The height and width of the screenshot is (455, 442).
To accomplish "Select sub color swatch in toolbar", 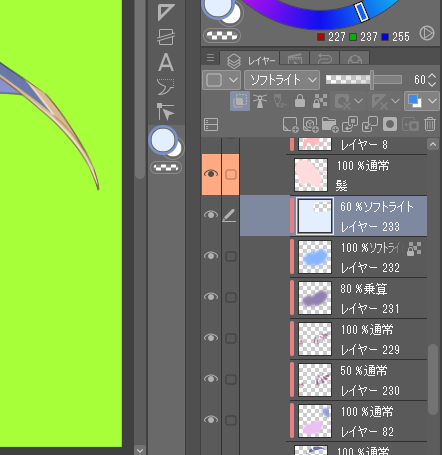I will pyautogui.click(x=176, y=150).
